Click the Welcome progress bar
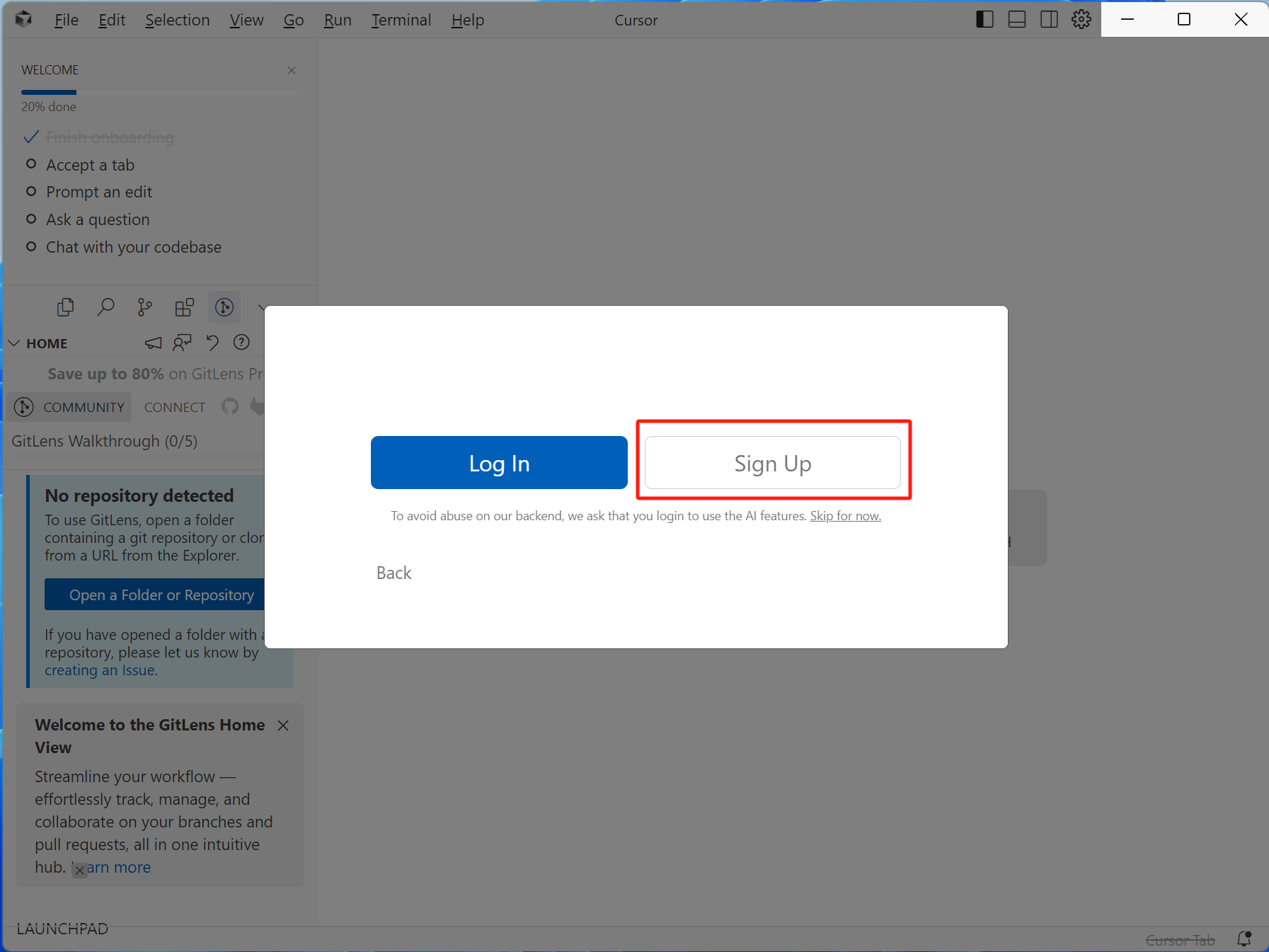Screen dimensions: 1269x952 coord(159,92)
